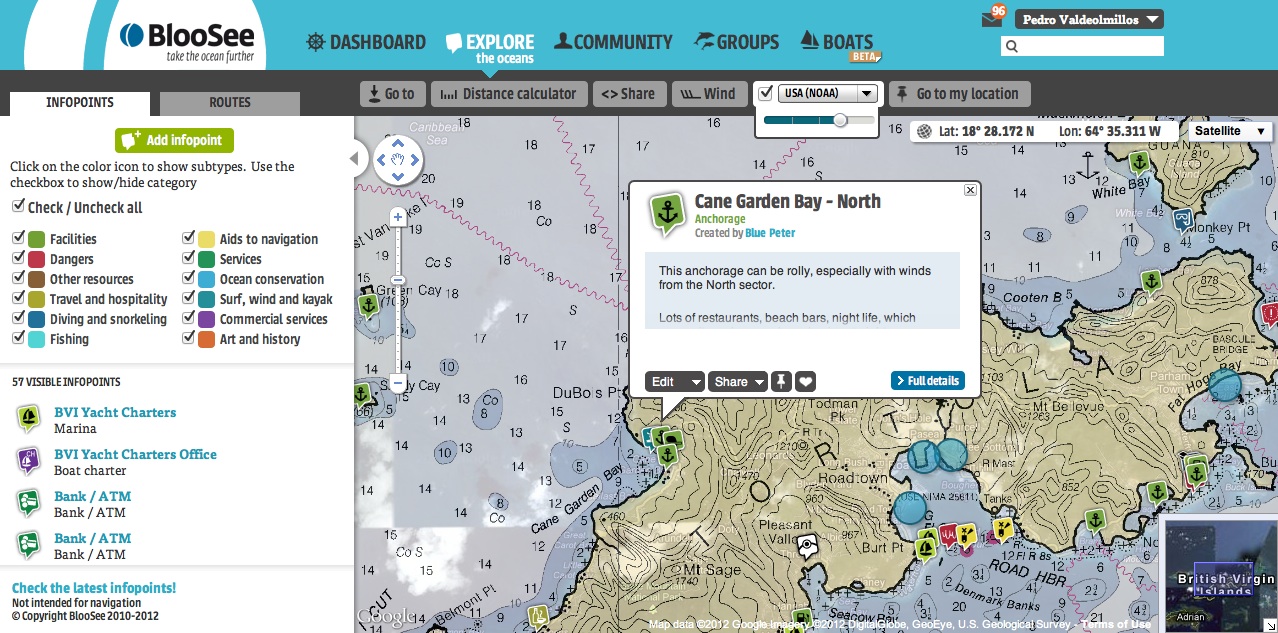Select the restaurant marker near Belmont Pt
Screen dimensions: 1278x633
[x=540, y=617]
